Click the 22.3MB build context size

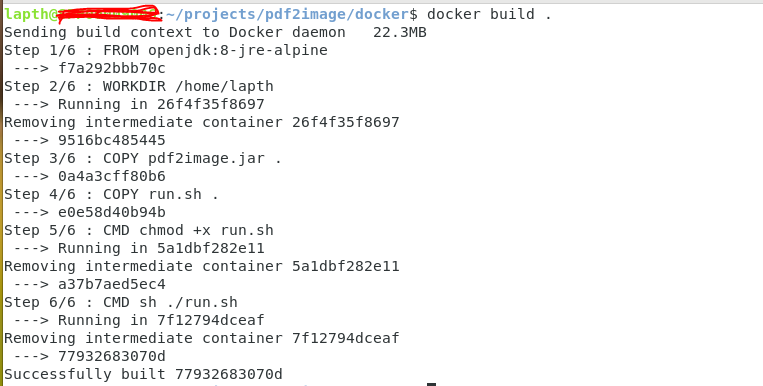pyautogui.click(x=400, y=33)
